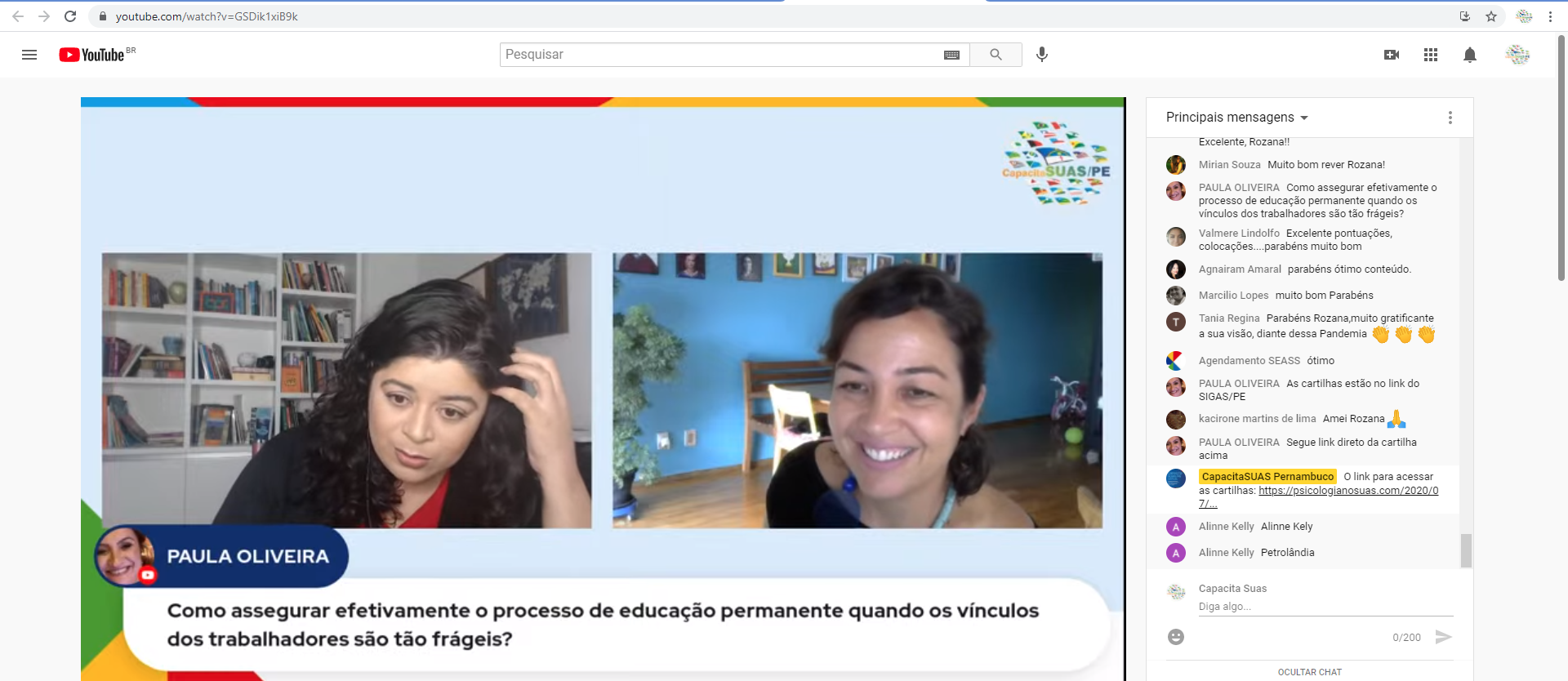Screen dimensions: 1568x681
Task: Bookmark this page with the star icon
Action: 1491,16
